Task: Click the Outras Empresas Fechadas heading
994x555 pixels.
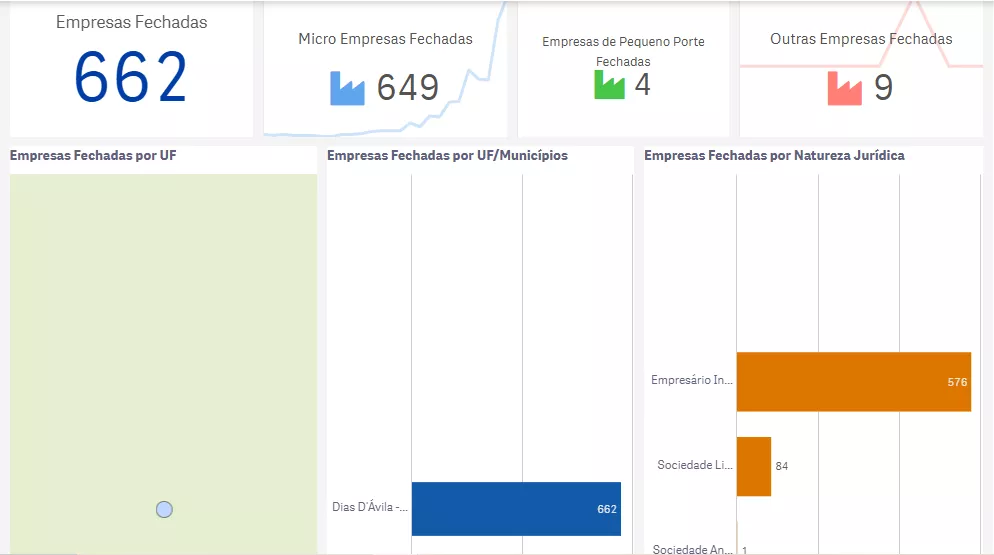Action: pos(861,39)
